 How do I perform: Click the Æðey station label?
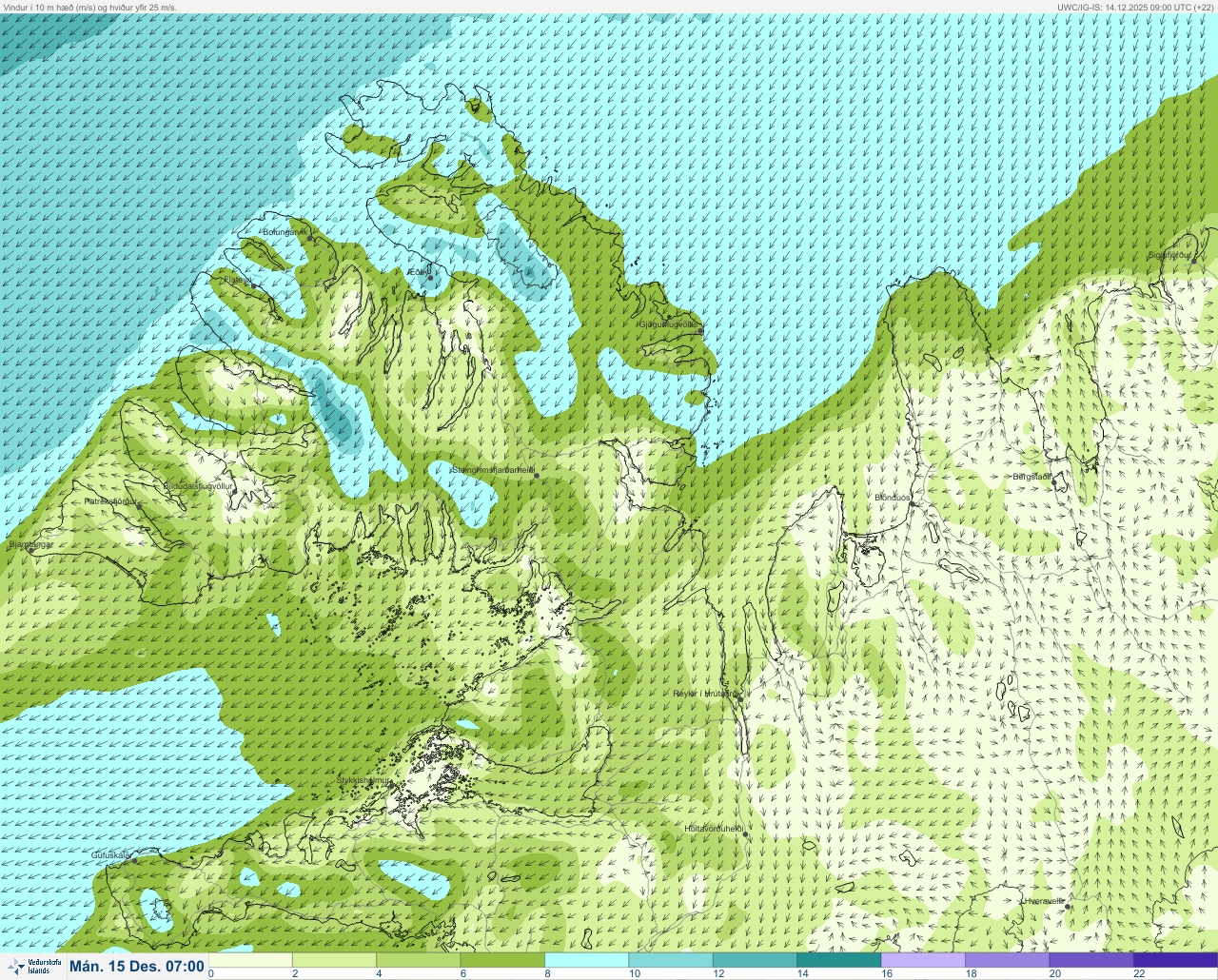pos(417,272)
